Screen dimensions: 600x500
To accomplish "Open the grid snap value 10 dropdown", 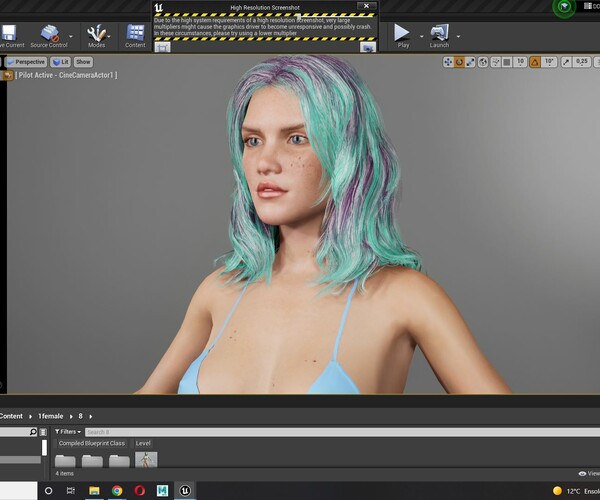I will click(x=520, y=62).
